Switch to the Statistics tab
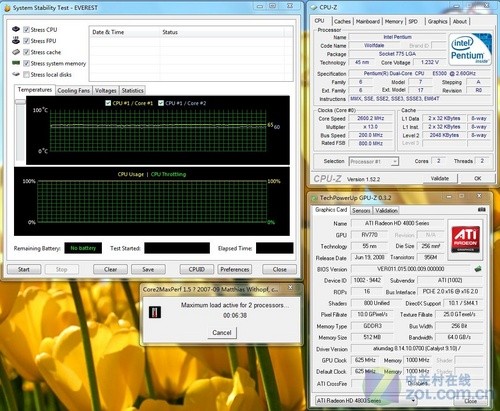Image resolution: width=500 pixels, height=411 pixels. tap(132, 90)
